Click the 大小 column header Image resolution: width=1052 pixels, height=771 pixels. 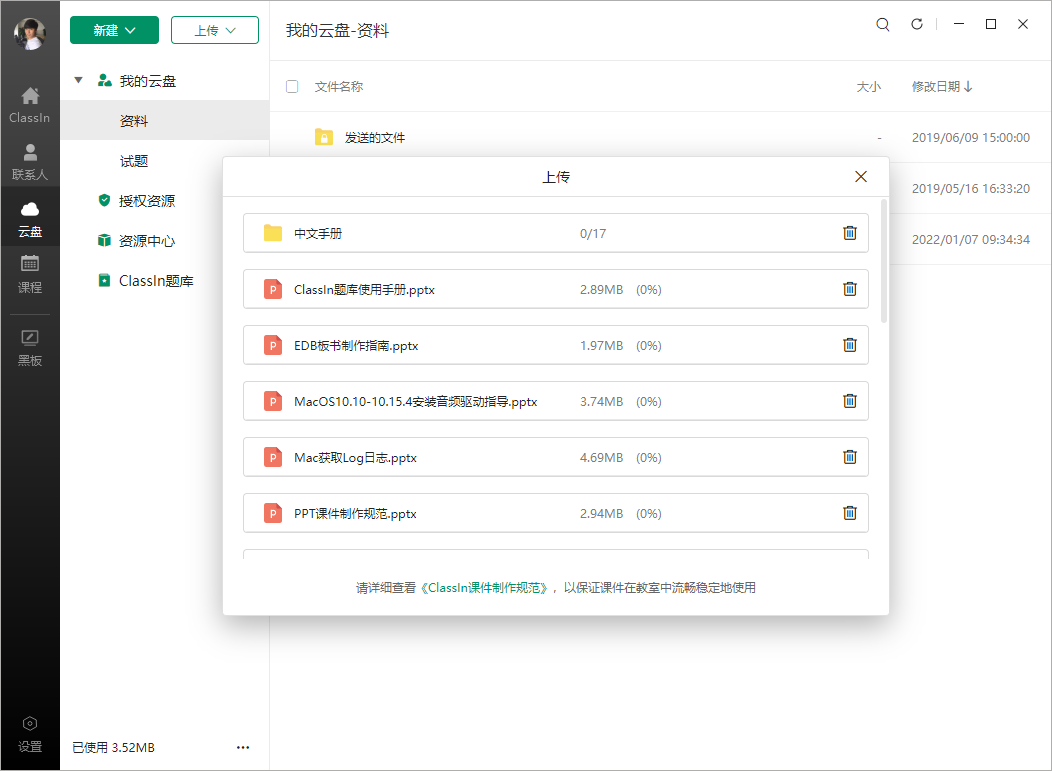(x=869, y=87)
